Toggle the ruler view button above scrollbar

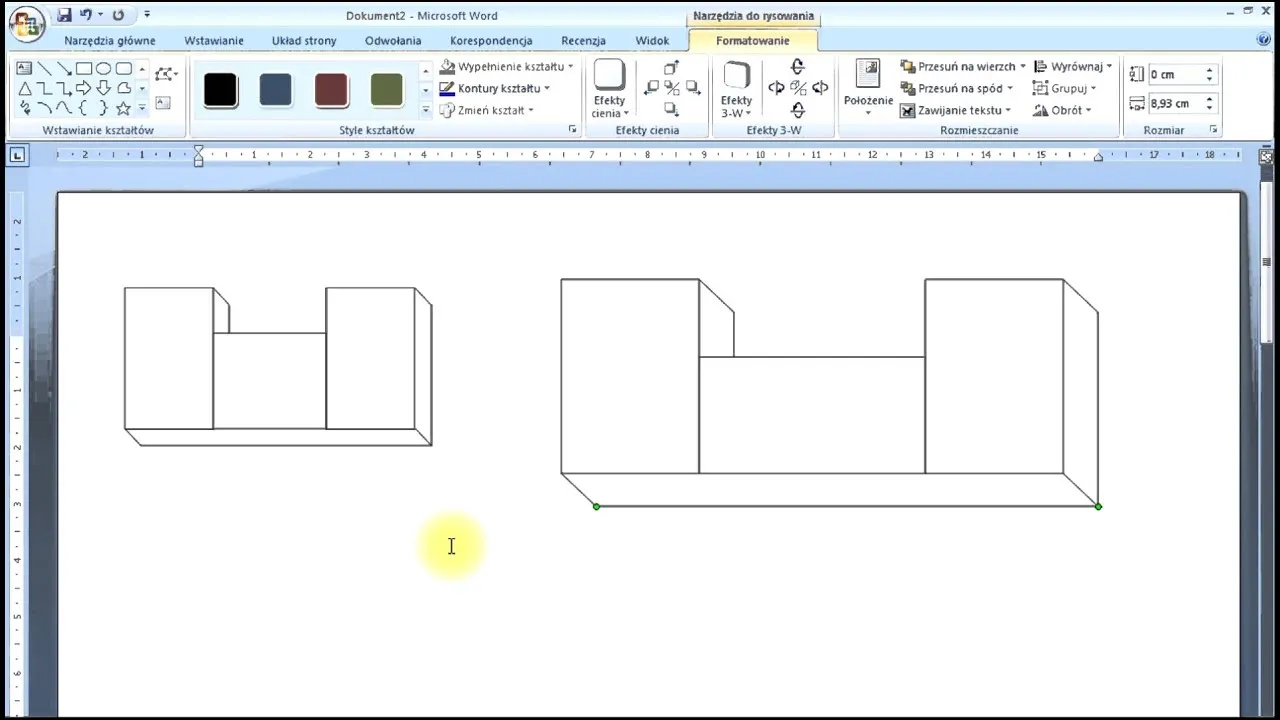[1266, 157]
